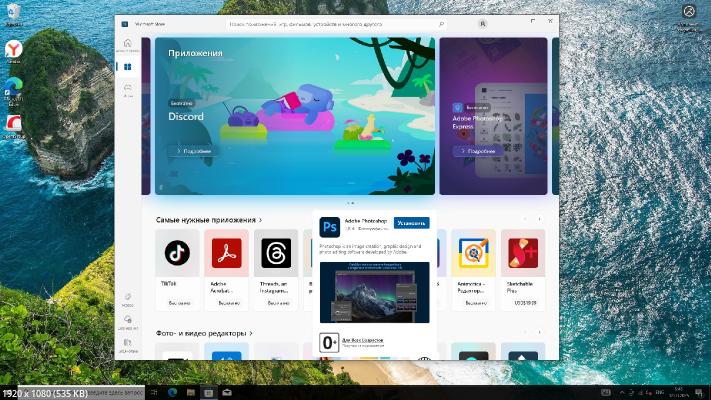
Task: Click the magnifier search icon in Store
Action: click(441, 24)
